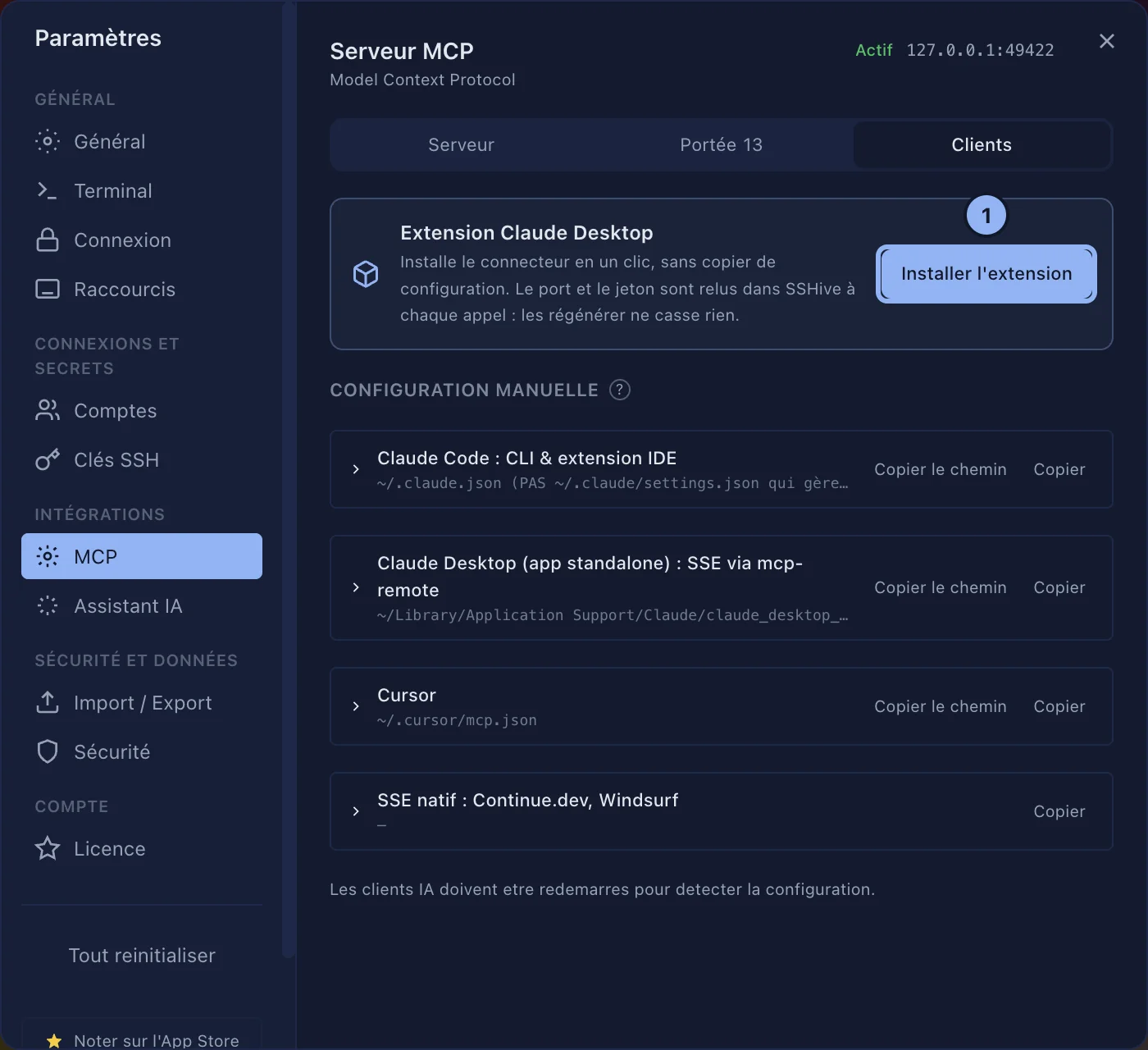Click the server address 127.0.0.1:49422
Screen dimensions: 1148x1050
point(980,50)
